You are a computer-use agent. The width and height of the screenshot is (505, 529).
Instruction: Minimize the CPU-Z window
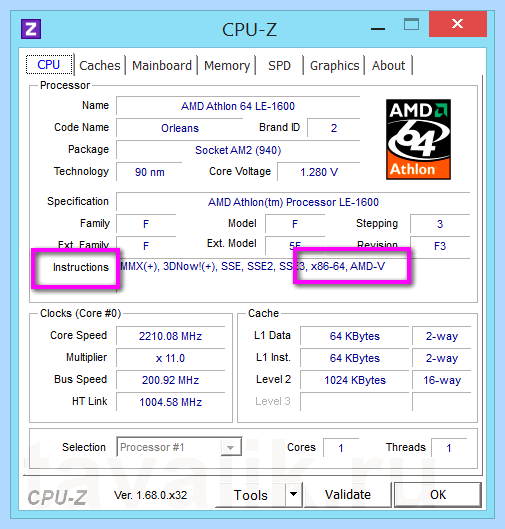378,29
